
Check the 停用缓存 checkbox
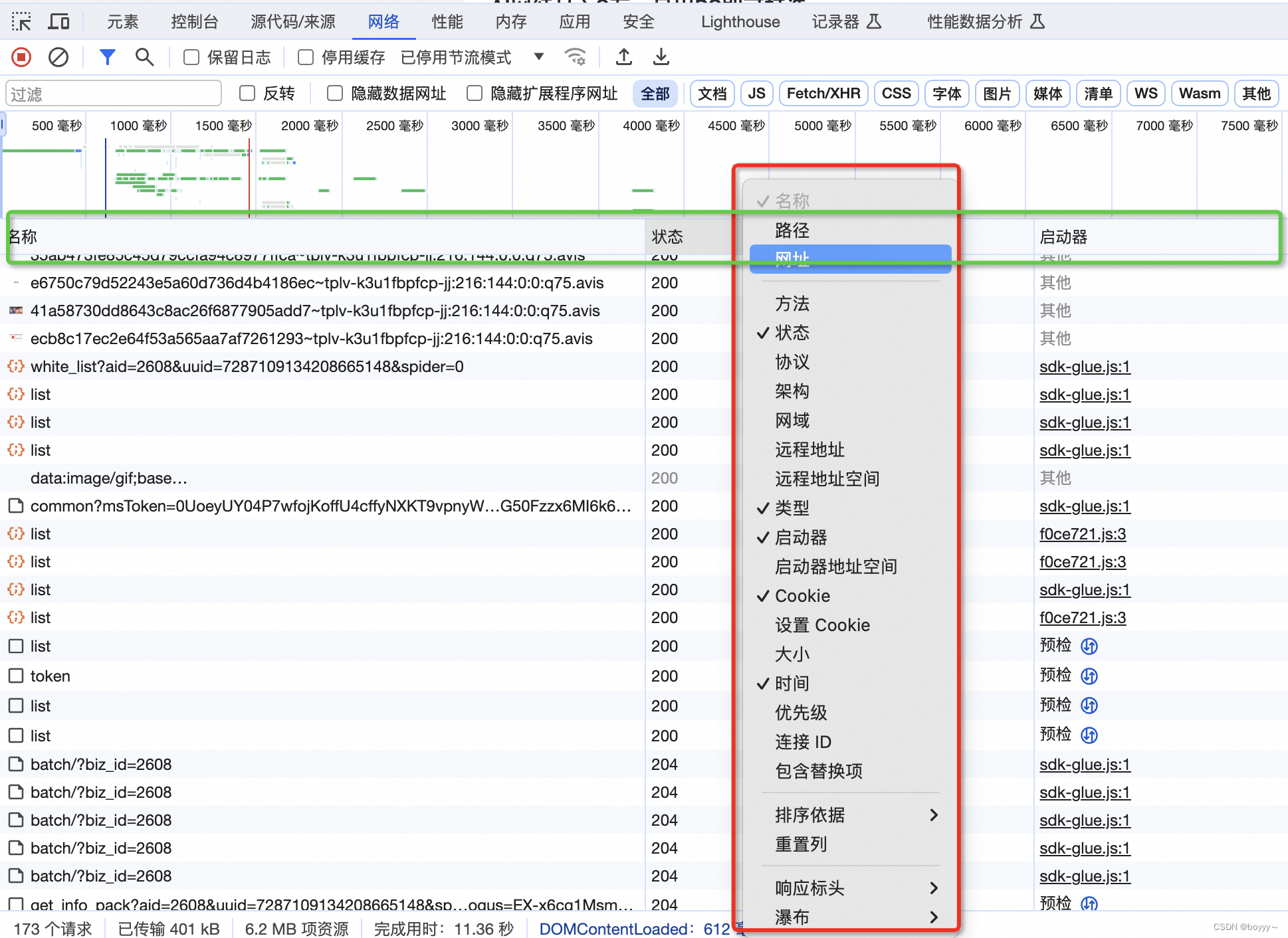[x=306, y=57]
